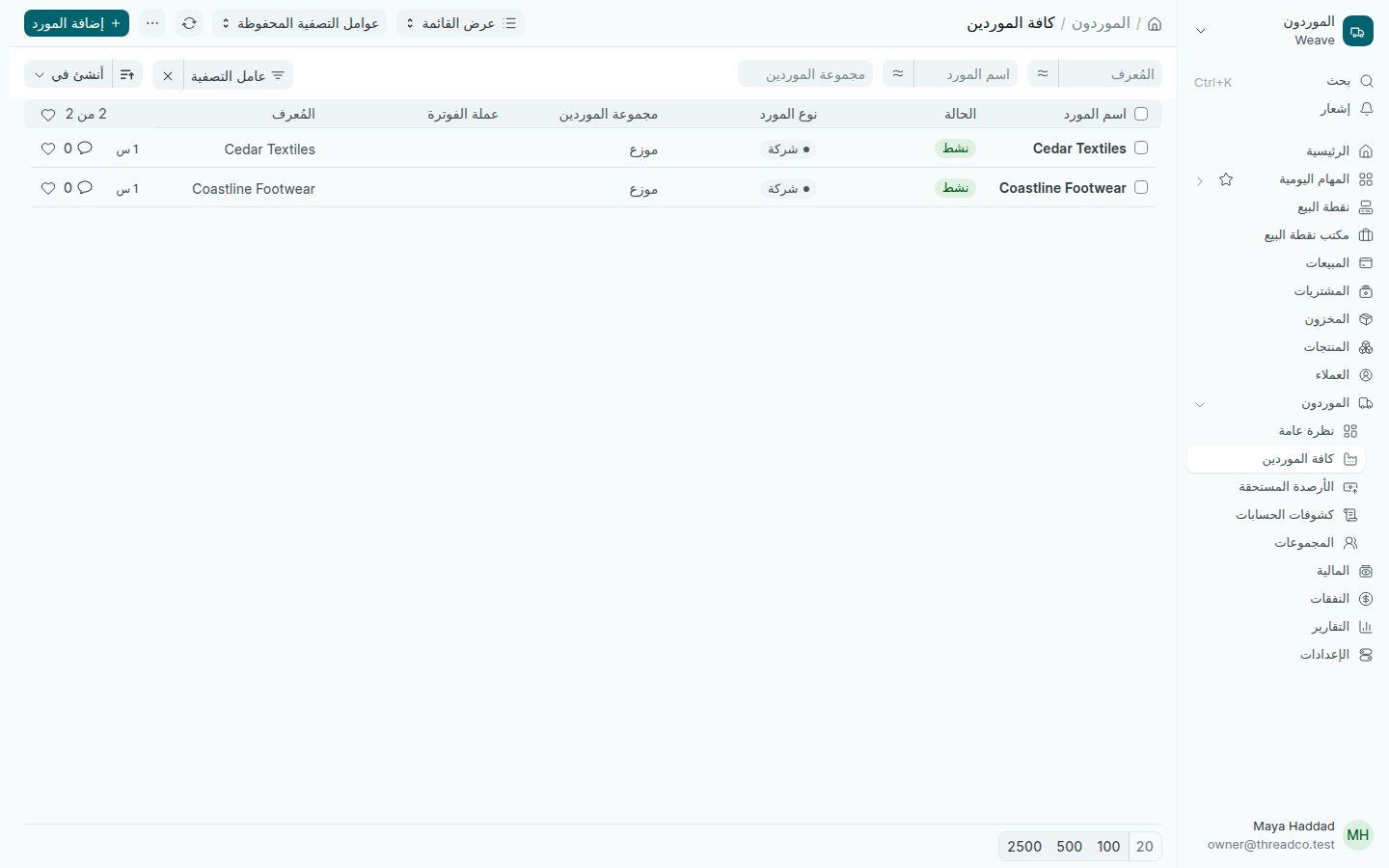Refresh the supplier list
1389x868 pixels.
pos(189,23)
